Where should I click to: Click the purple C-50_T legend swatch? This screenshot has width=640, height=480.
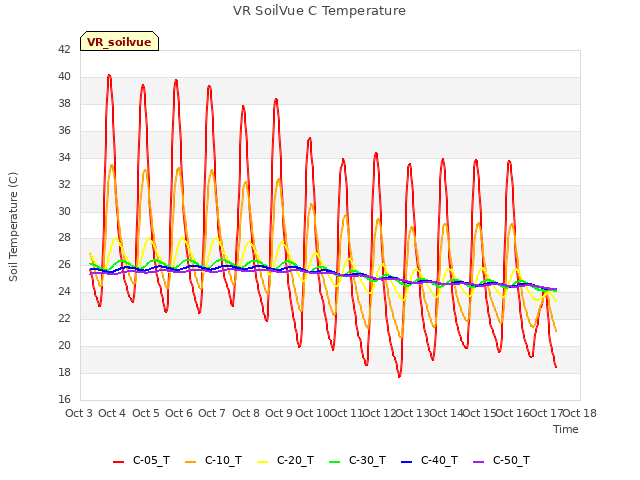478,462
